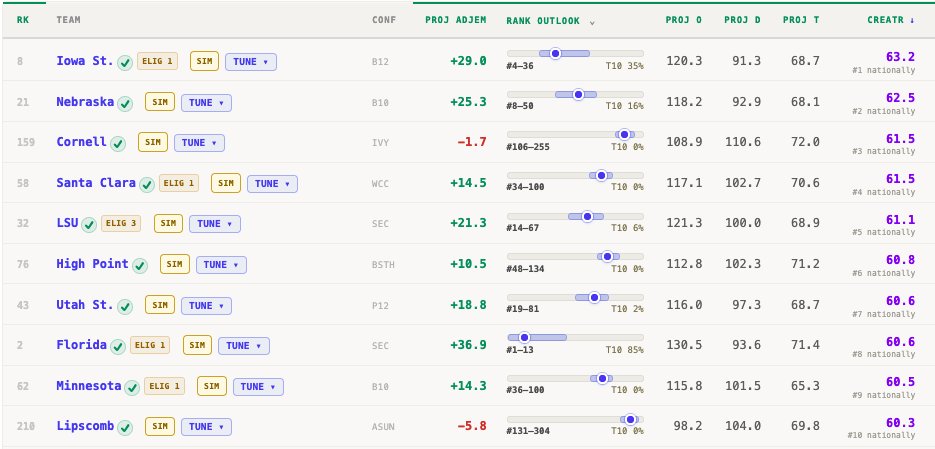Screen dimensions: 935x449
Task: Sort by the PROJ O column
Action: point(683,20)
